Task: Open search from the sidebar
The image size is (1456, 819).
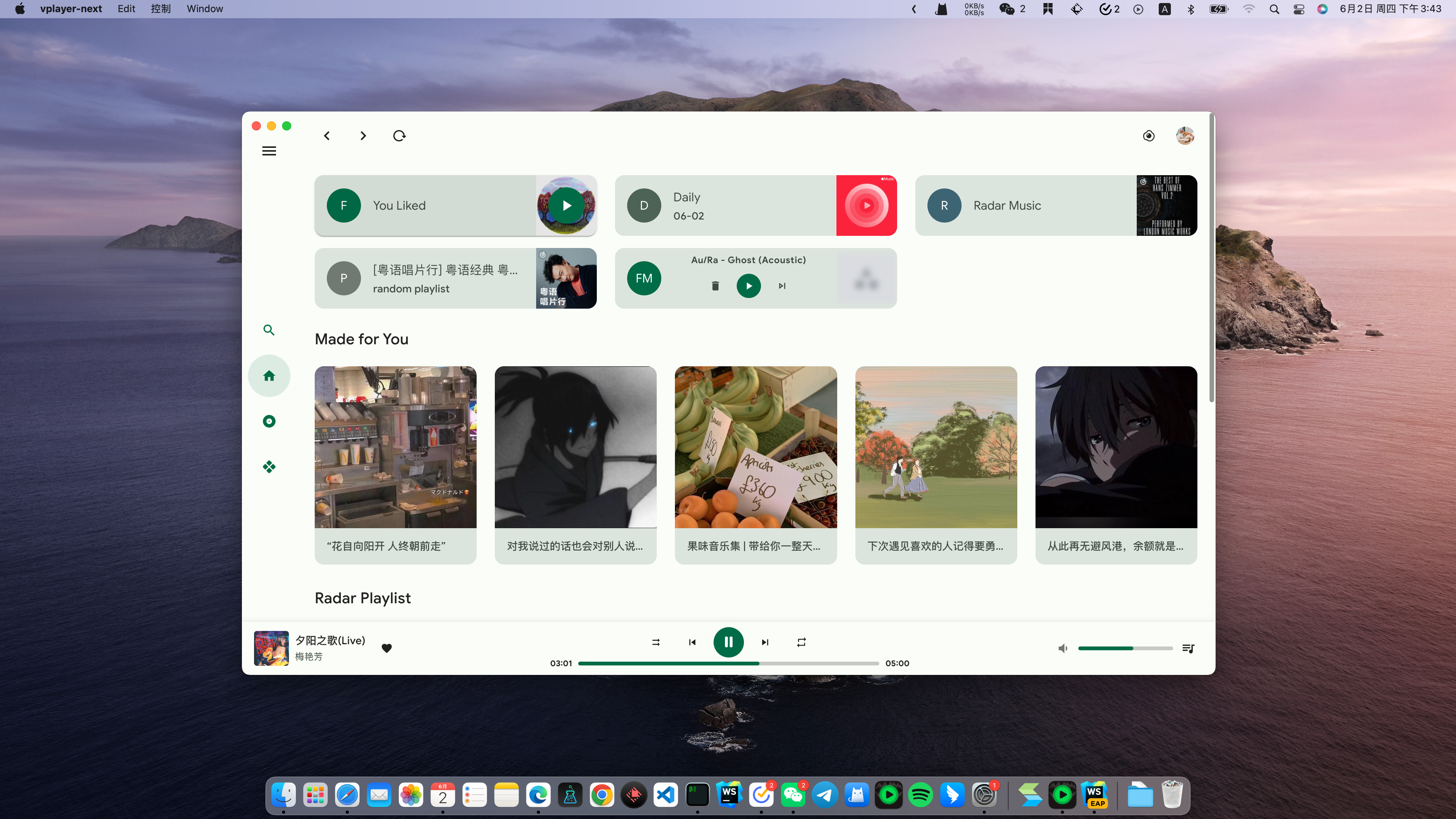Action: pyautogui.click(x=269, y=330)
